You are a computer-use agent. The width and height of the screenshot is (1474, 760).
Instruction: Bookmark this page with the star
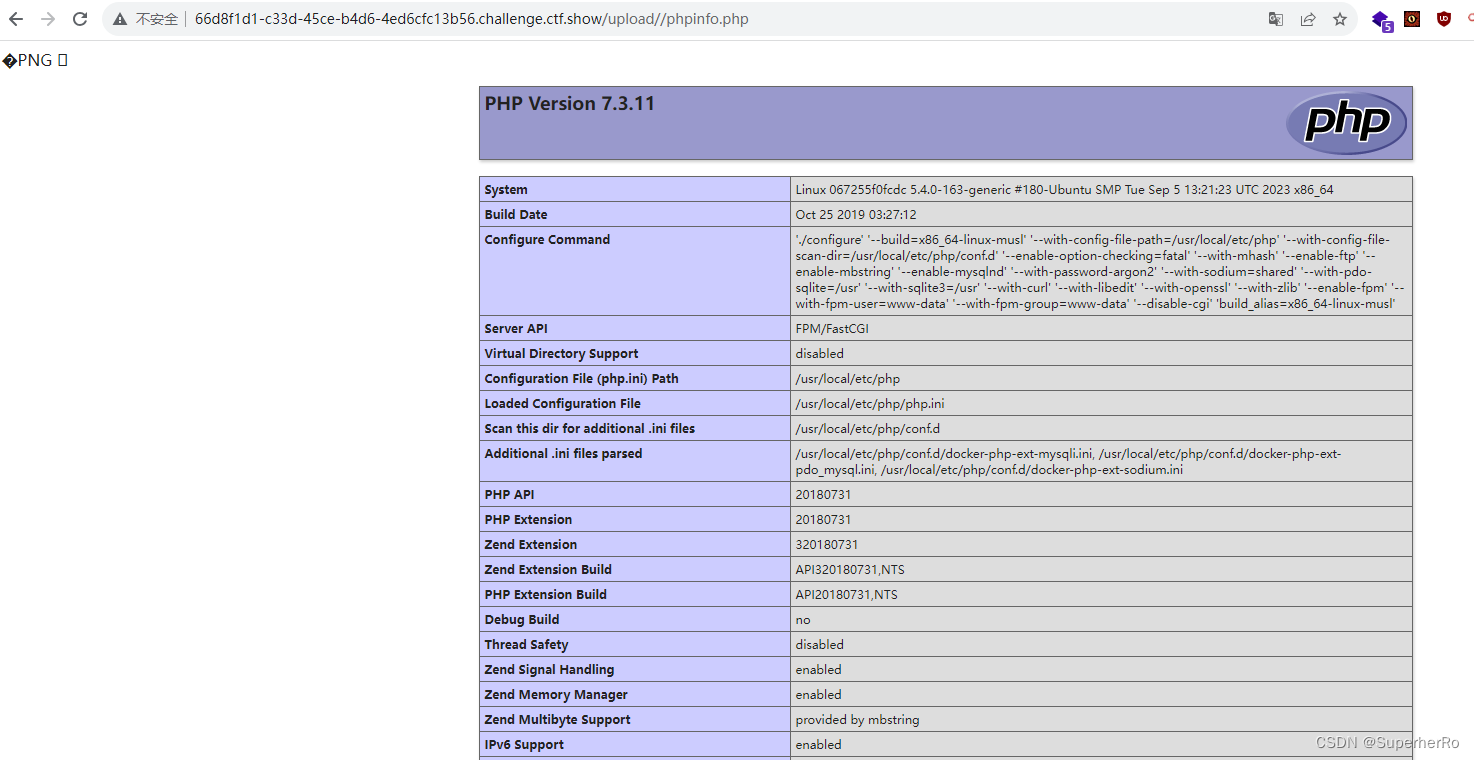pyautogui.click(x=1340, y=19)
